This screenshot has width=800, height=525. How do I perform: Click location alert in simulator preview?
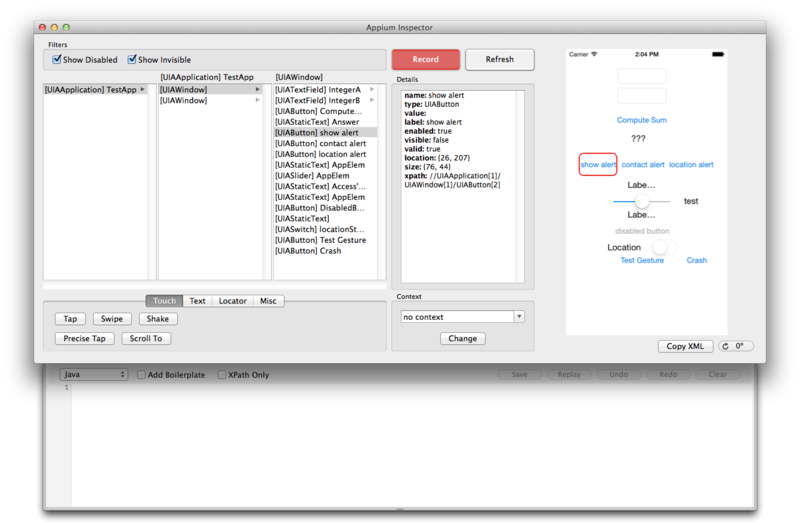pos(691,164)
